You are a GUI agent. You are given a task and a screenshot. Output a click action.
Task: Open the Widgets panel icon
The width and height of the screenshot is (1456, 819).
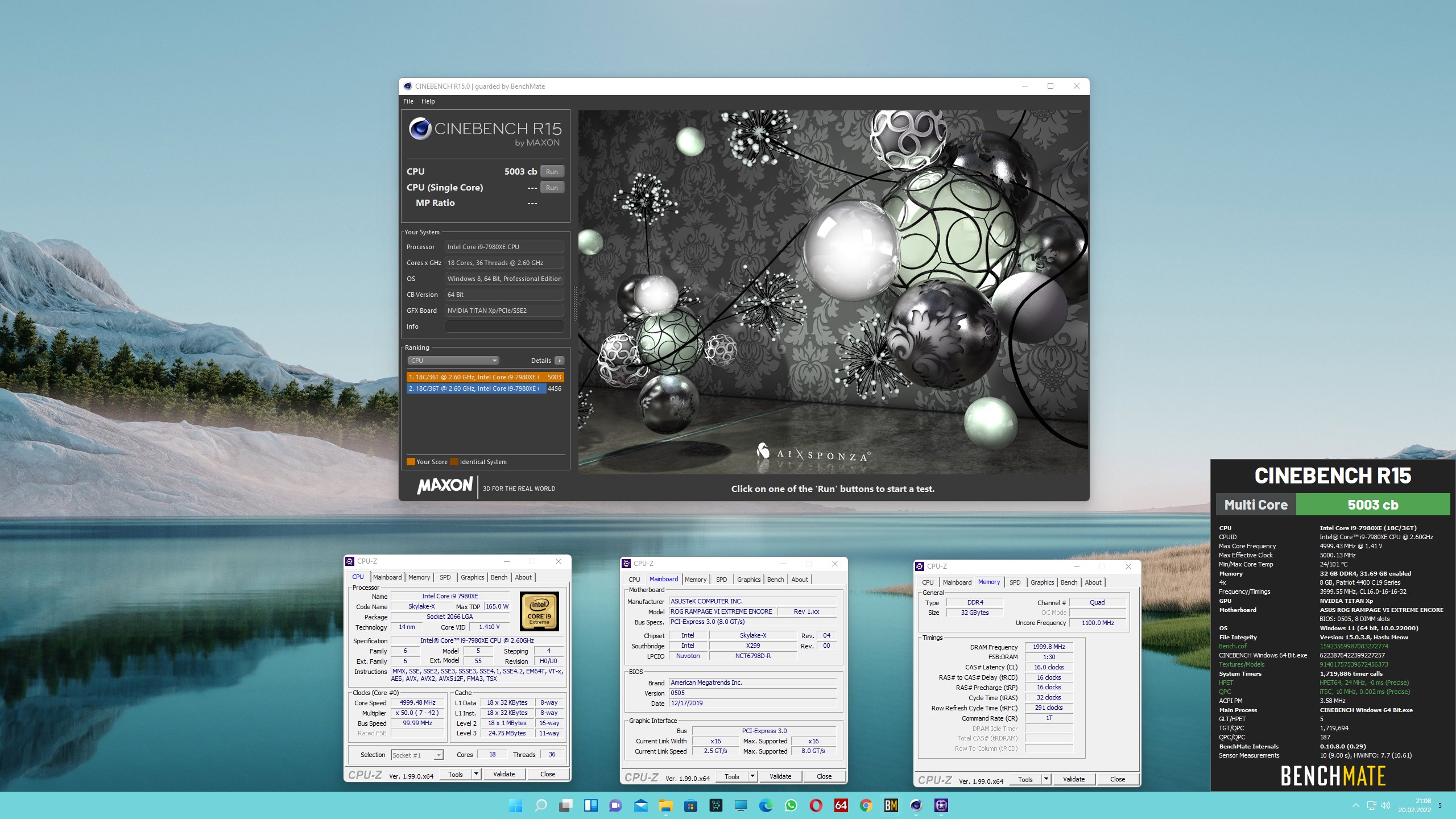590,805
